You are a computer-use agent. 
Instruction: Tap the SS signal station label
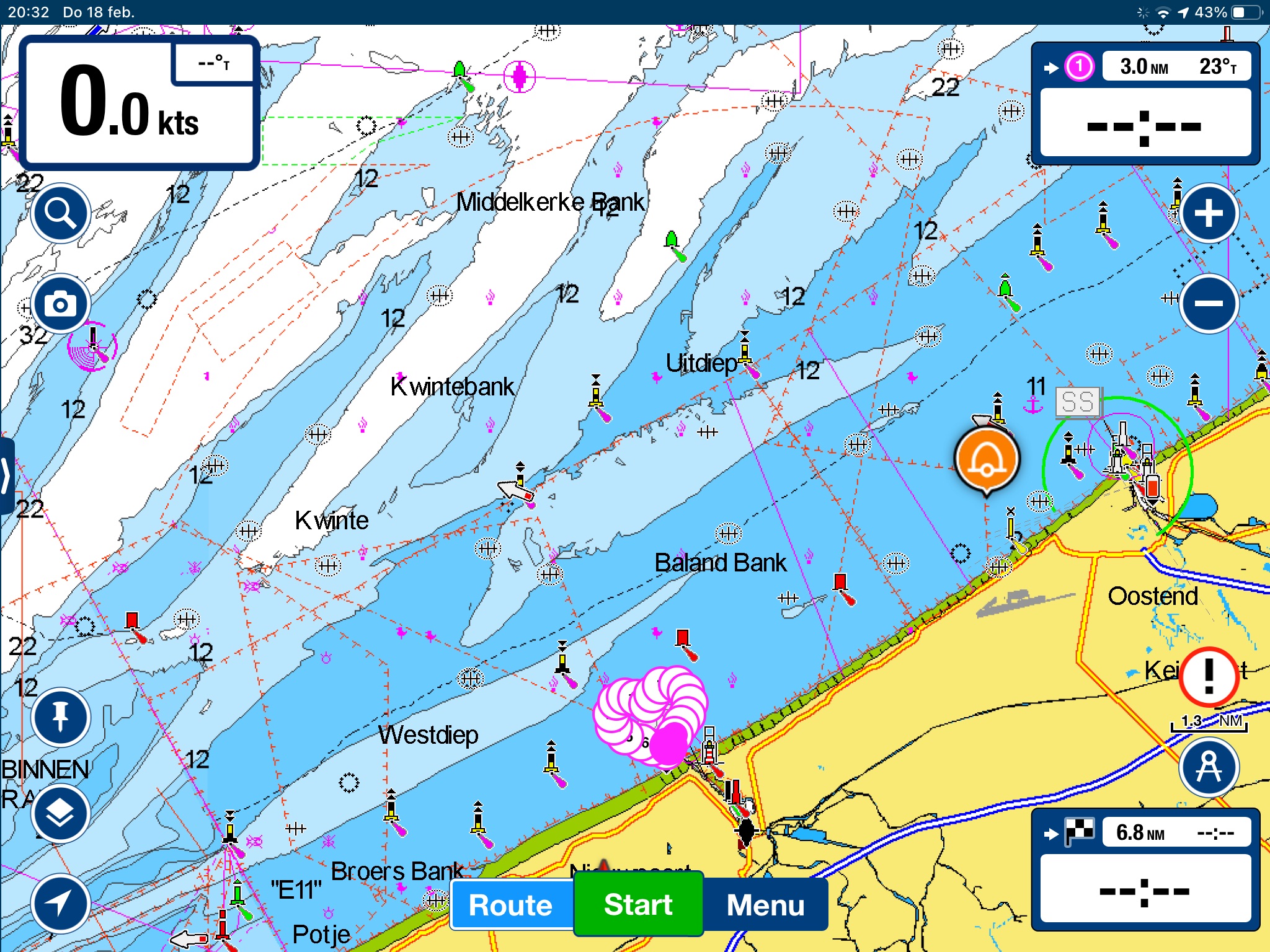click(x=1077, y=402)
